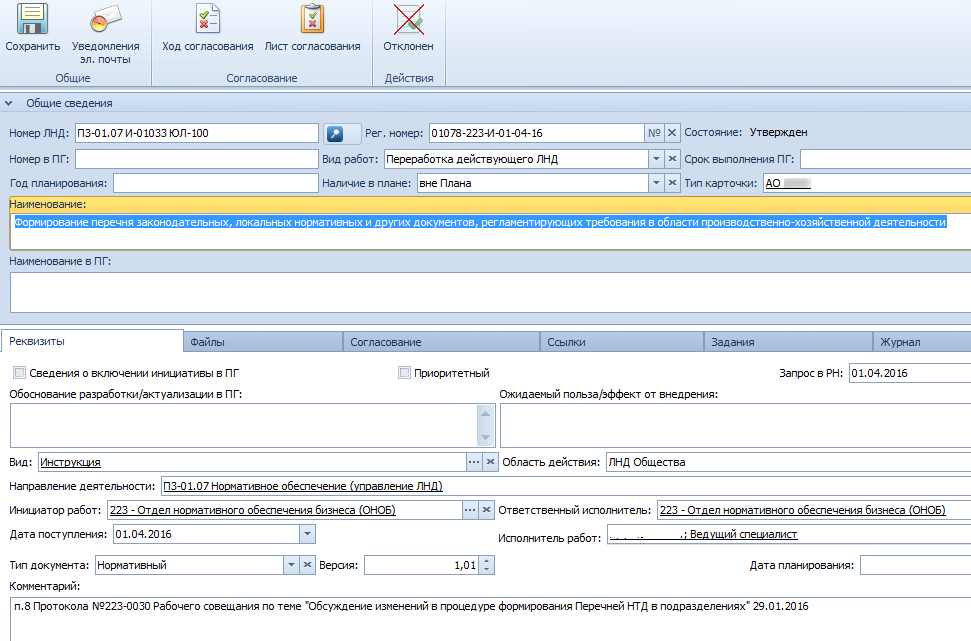
Task: Click the Комментарий text area
Action: 490,619
